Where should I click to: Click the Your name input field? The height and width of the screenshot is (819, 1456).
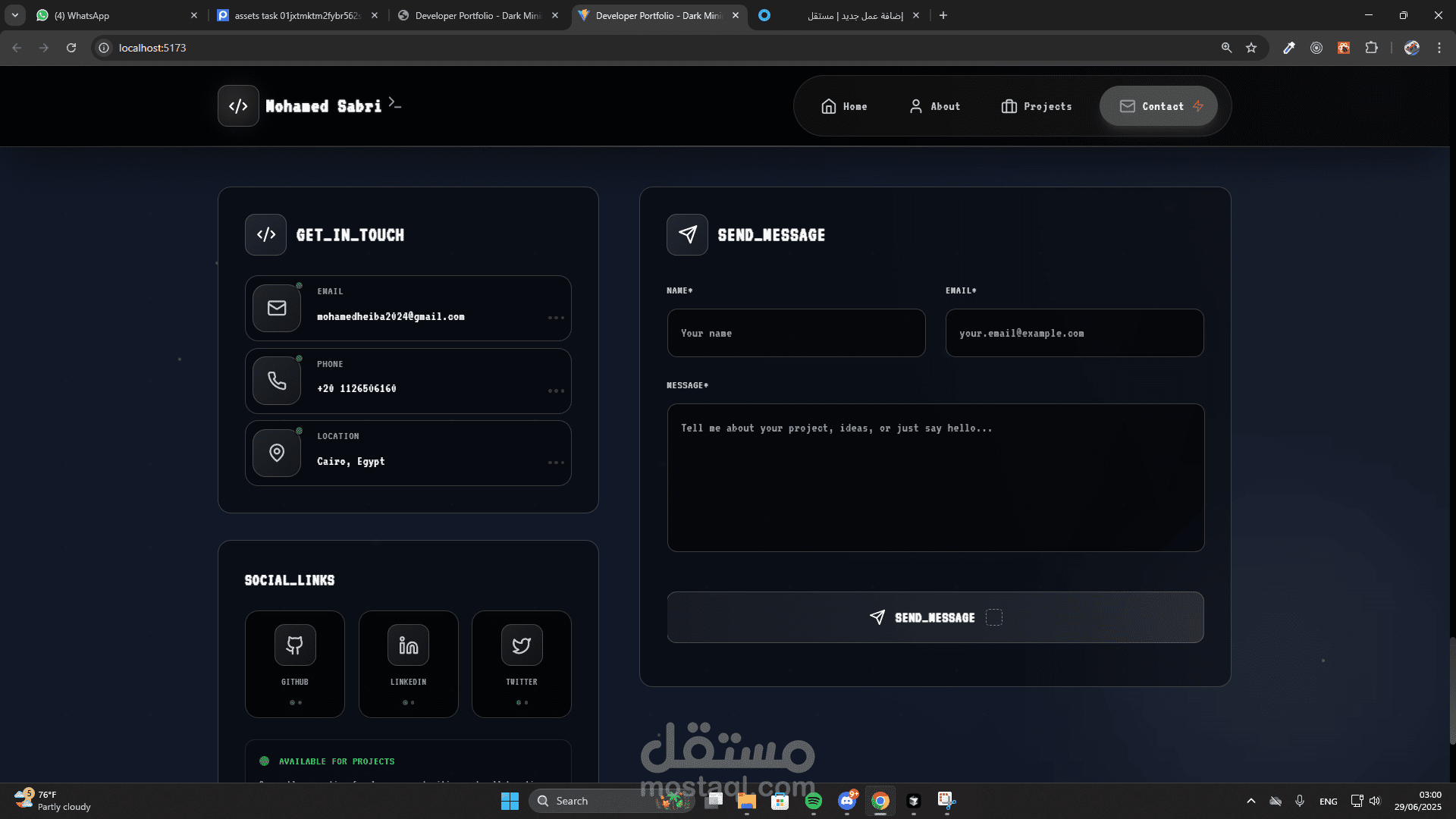796,333
